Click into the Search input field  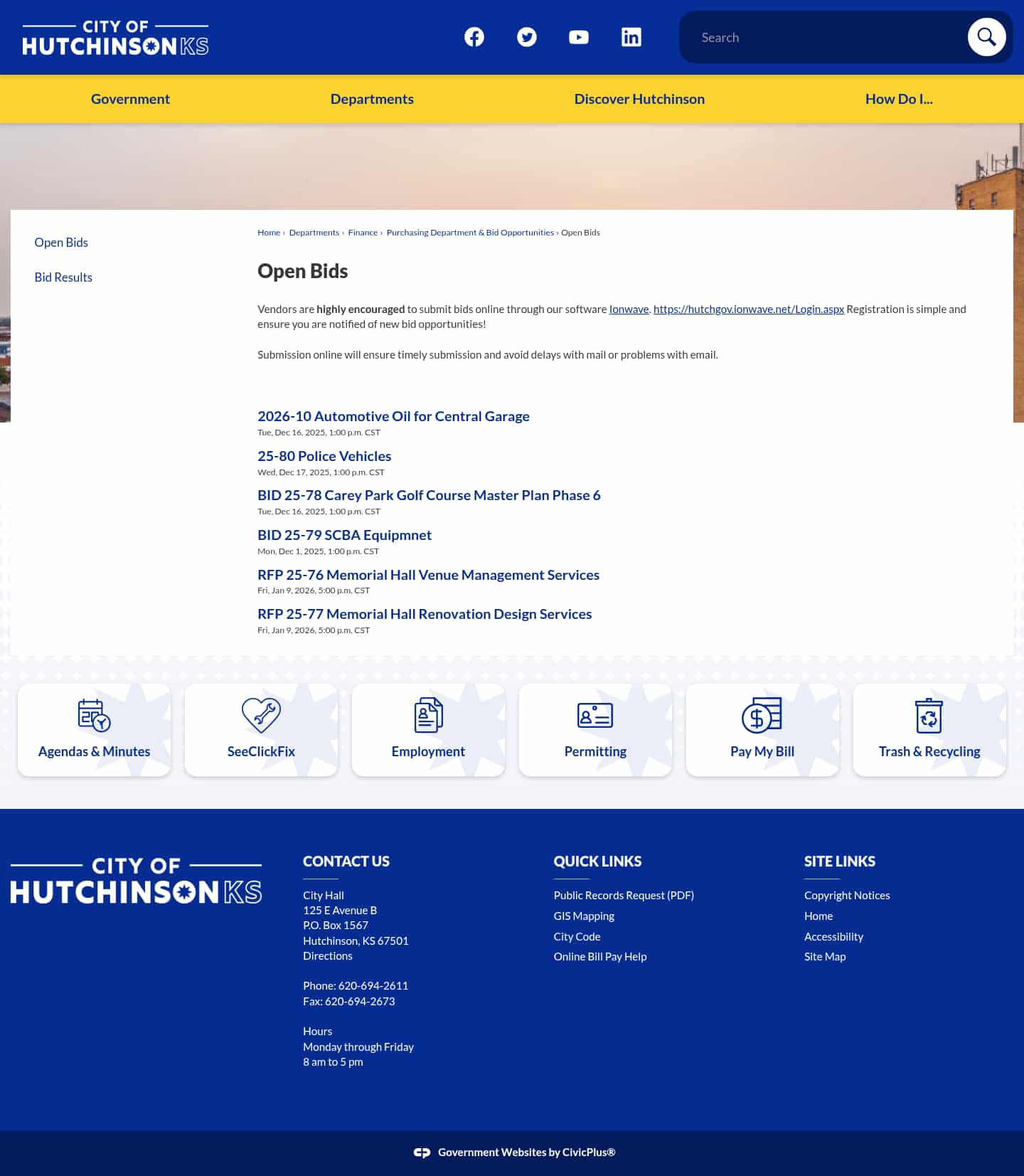point(825,37)
